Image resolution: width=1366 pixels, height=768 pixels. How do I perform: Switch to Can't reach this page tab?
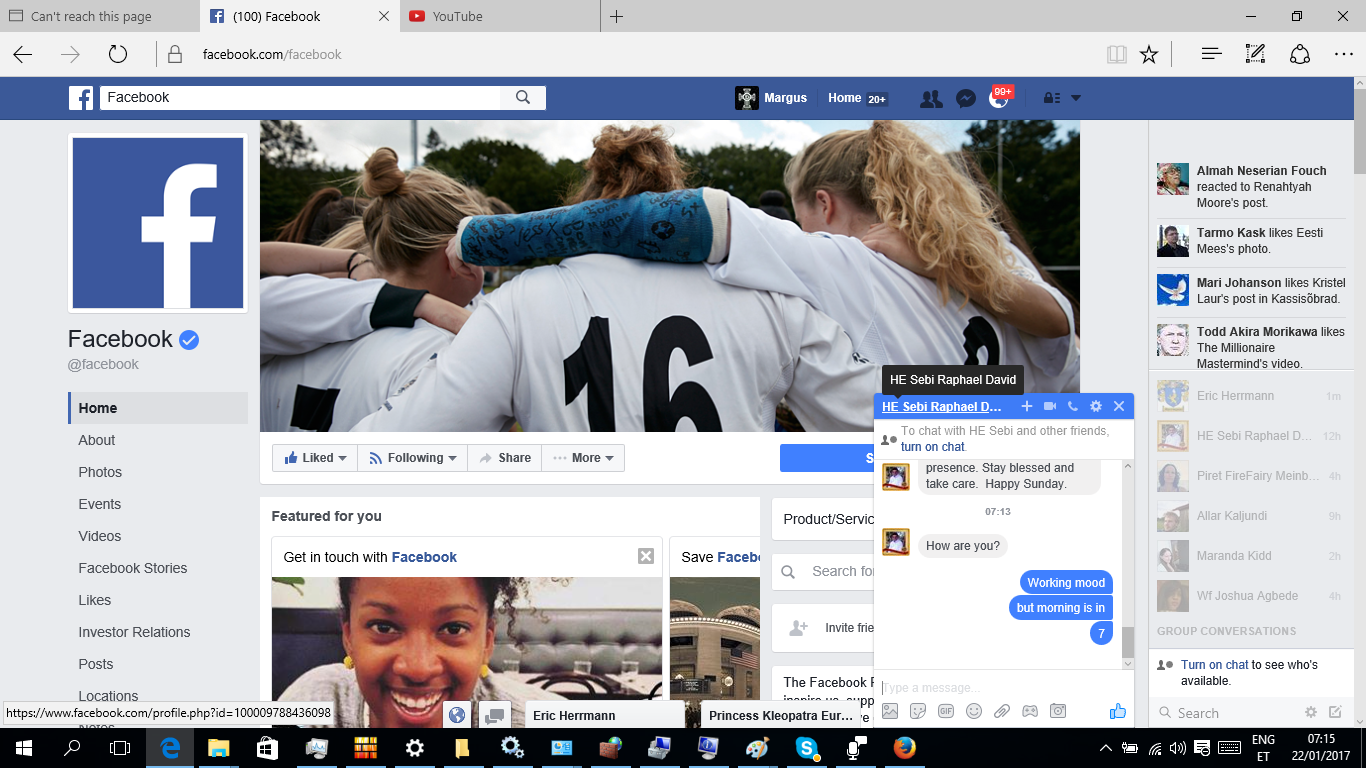click(x=100, y=16)
